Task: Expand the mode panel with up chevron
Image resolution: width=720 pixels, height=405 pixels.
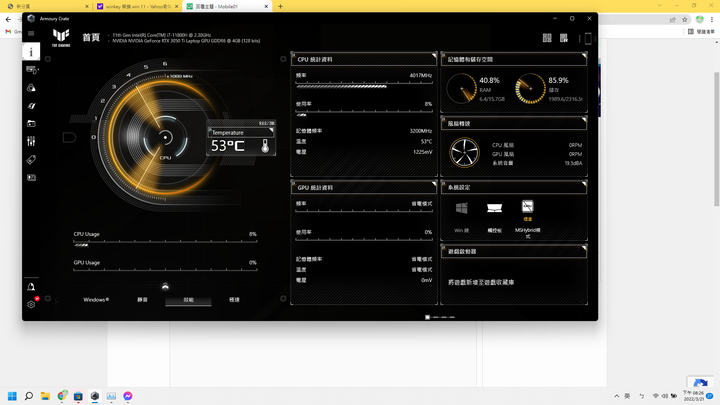Action: [x=165, y=287]
